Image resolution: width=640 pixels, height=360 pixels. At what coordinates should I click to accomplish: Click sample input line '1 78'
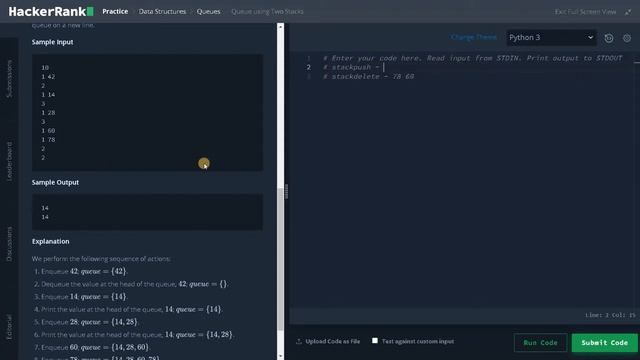click(x=48, y=140)
